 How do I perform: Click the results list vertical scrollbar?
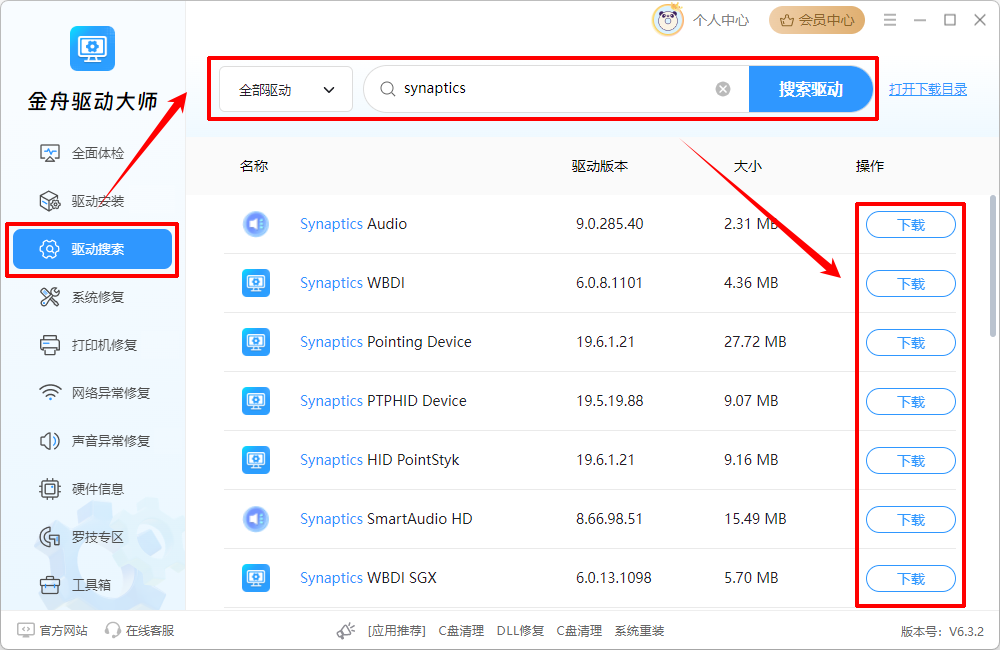pos(993,266)
